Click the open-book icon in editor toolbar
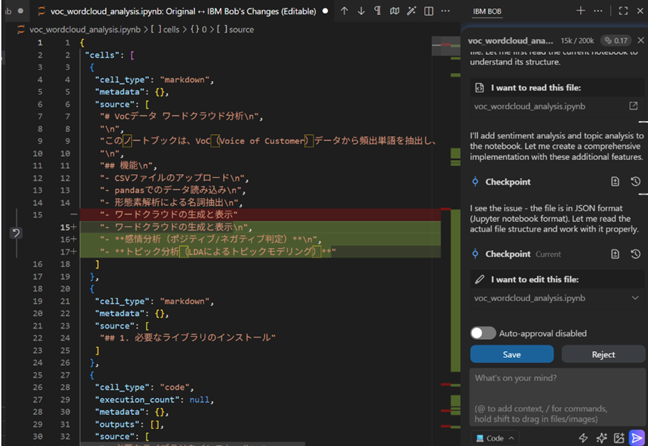 click(395, 11)
